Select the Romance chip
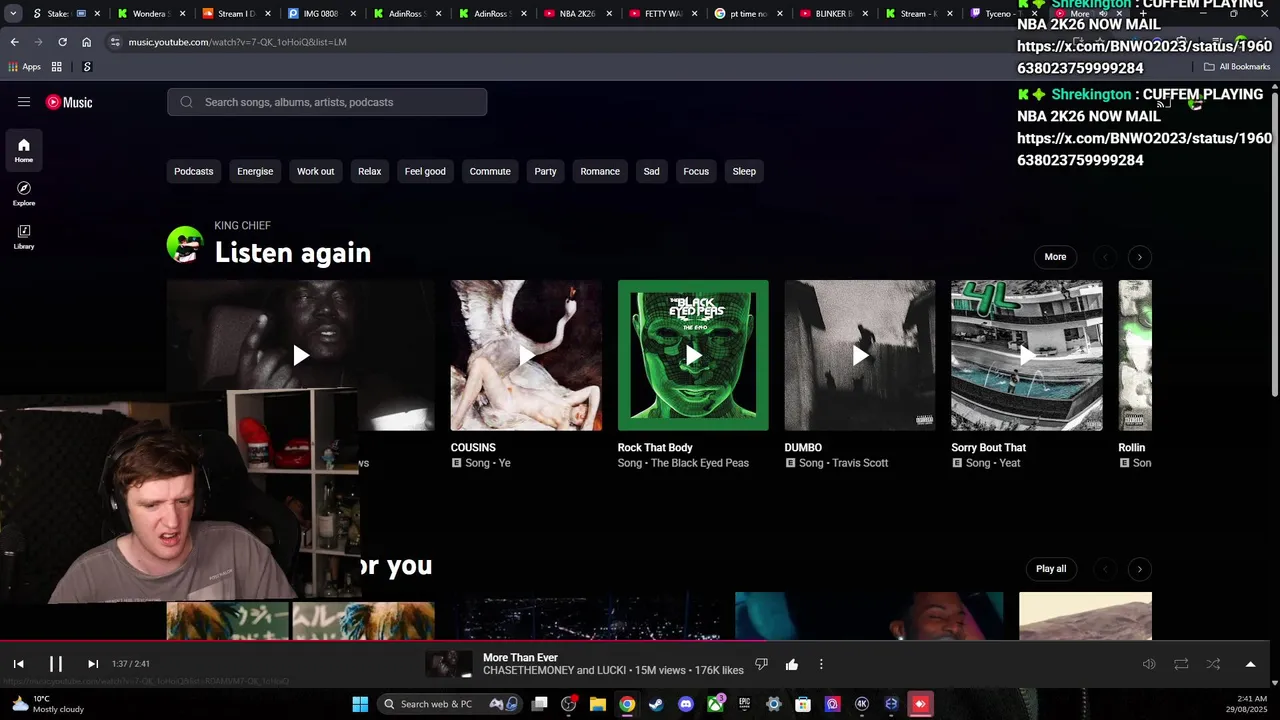The height and width of the screenshot is (720, 1280). [x=600, y=171]
